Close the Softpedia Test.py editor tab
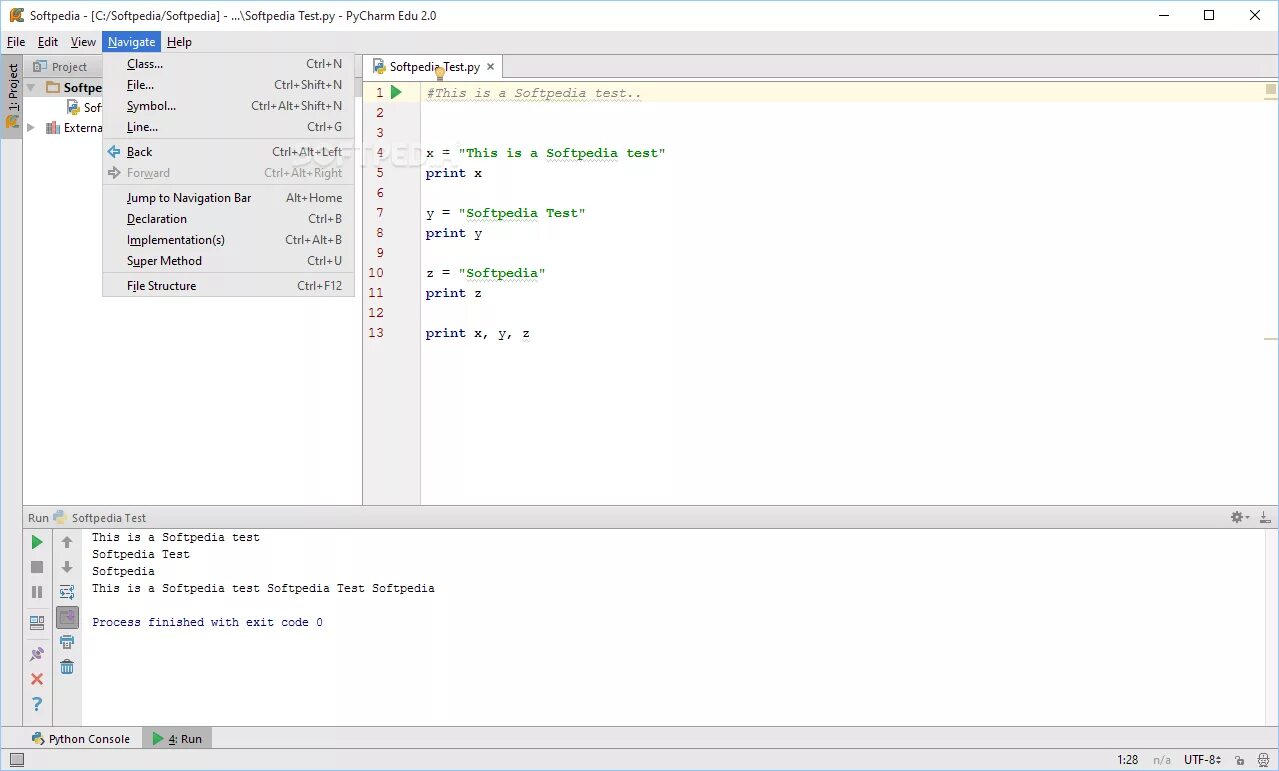Screen dimensions: 1279x771 [x=490, y=67]
